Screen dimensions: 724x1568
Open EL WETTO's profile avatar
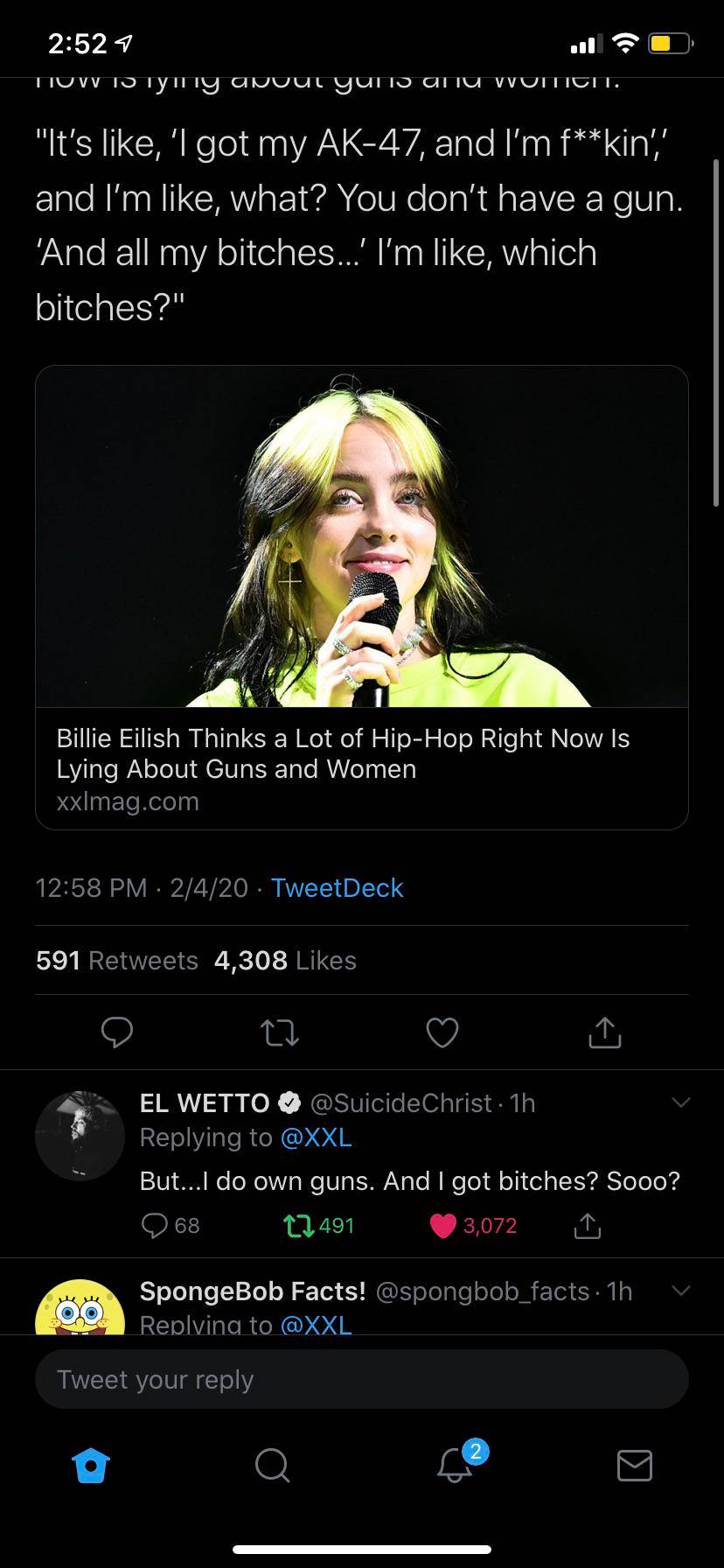[80, 1135]
